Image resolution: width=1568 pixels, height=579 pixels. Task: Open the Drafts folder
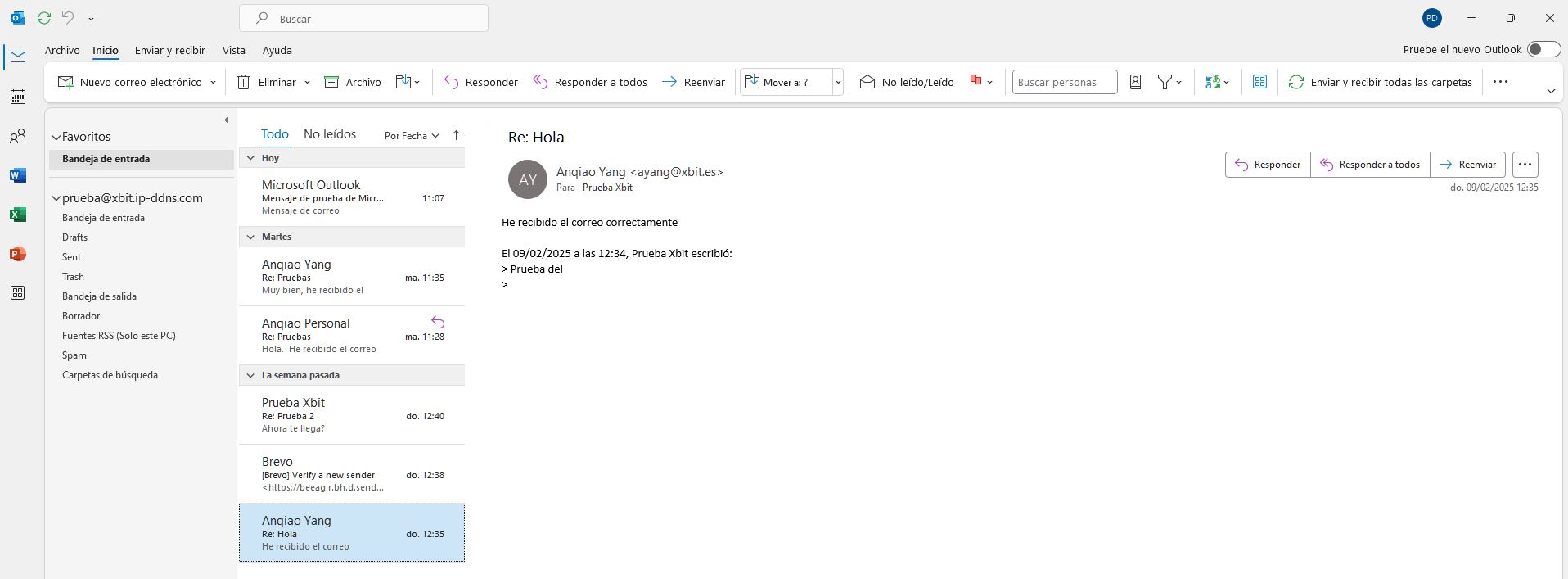click(x=74, y=237)
